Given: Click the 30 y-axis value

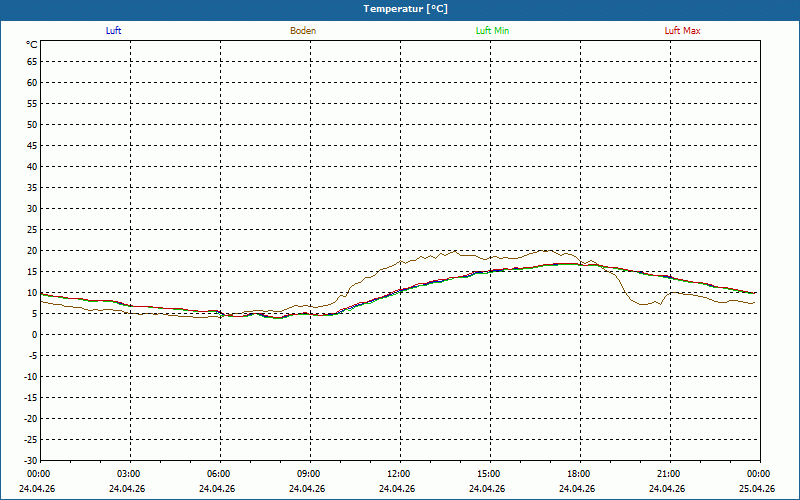Looking at the screenshot, I should tap(32, 209).
